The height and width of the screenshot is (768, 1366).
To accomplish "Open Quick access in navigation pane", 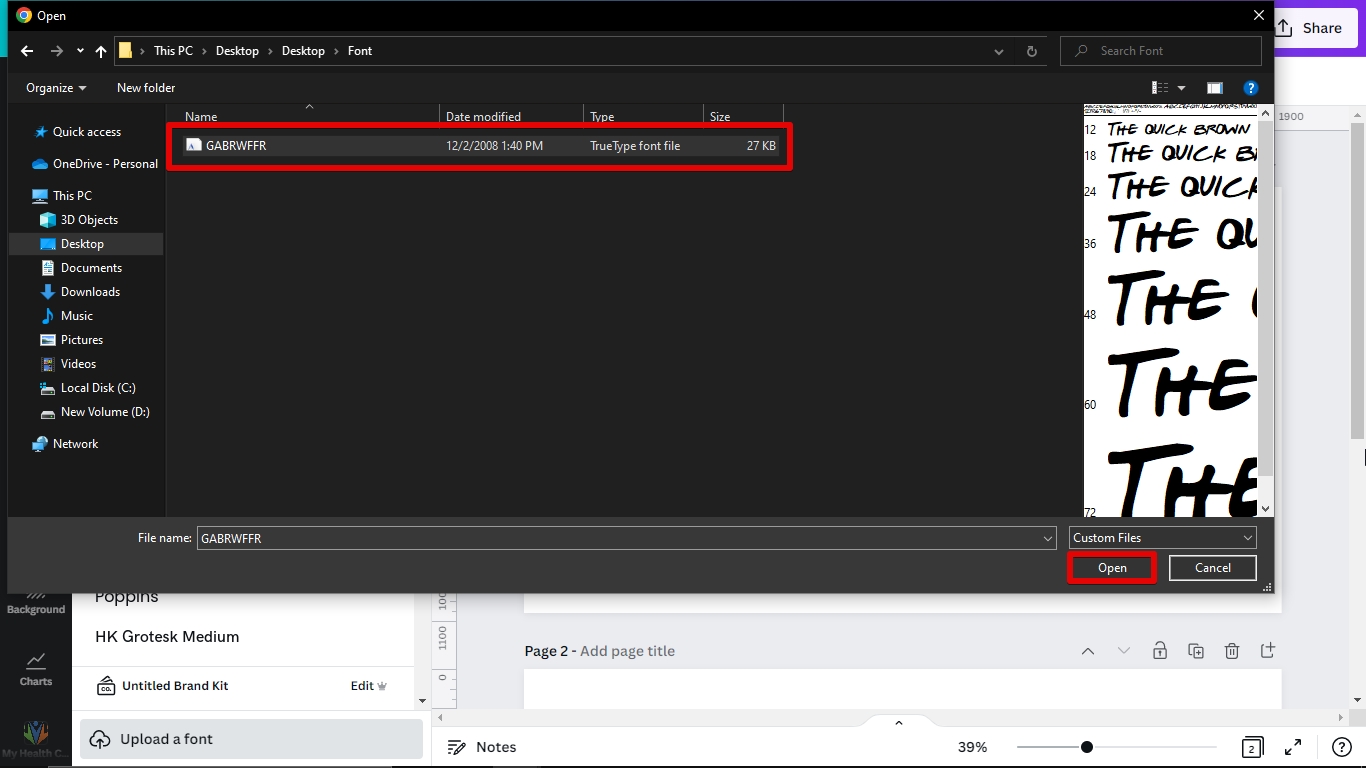I will pos(86,132).
